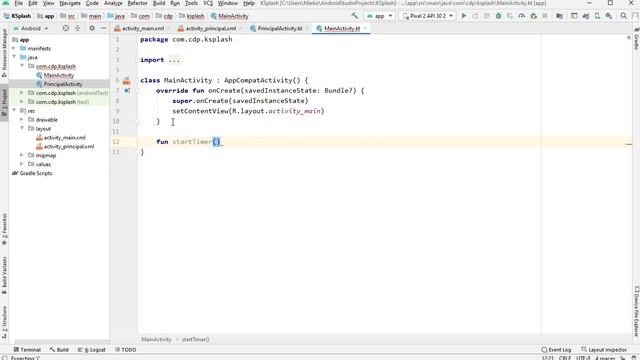640x360 pixels.
Task: Open the Logcat tool window
Action: tap(92, 350)
